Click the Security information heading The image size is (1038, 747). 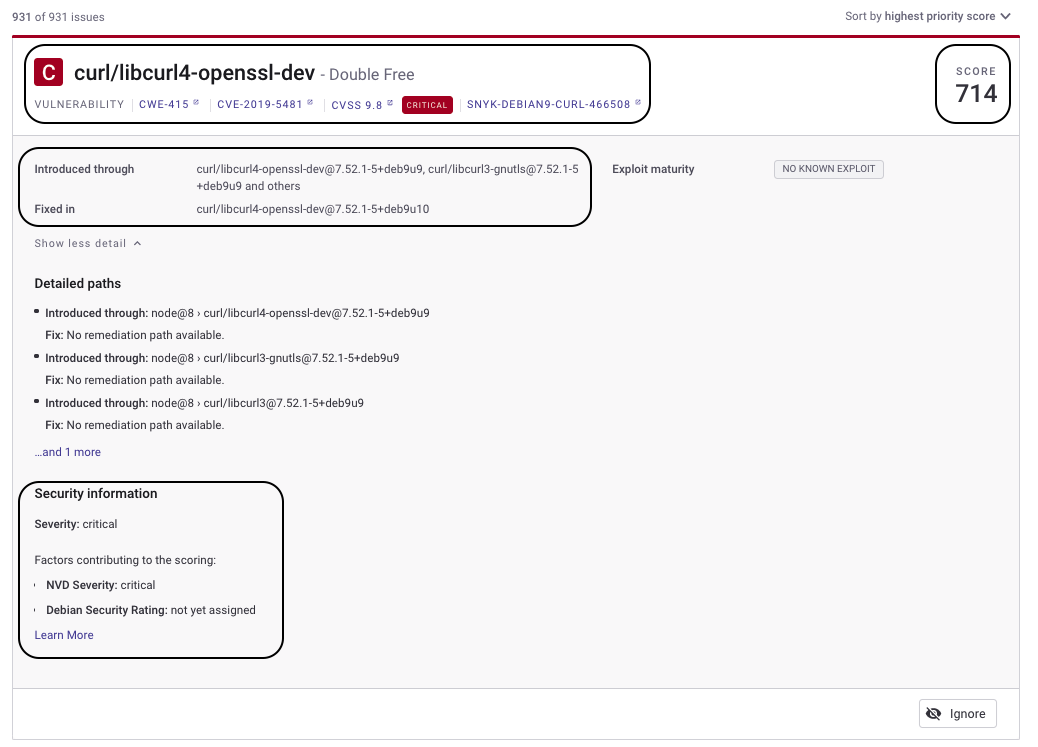pos(96,493)
